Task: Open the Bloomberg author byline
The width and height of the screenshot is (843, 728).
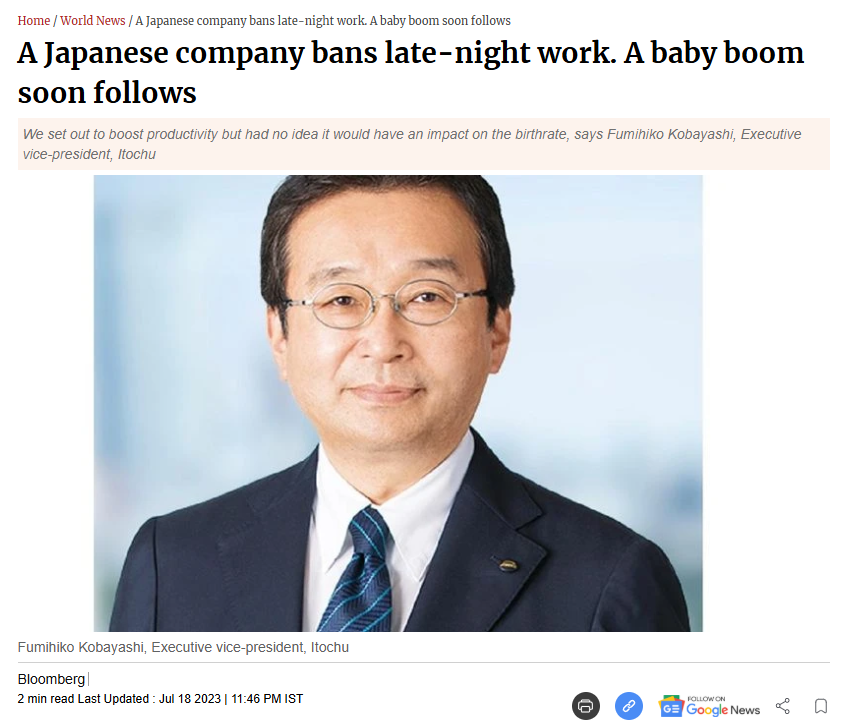Action: click(51, 679)
